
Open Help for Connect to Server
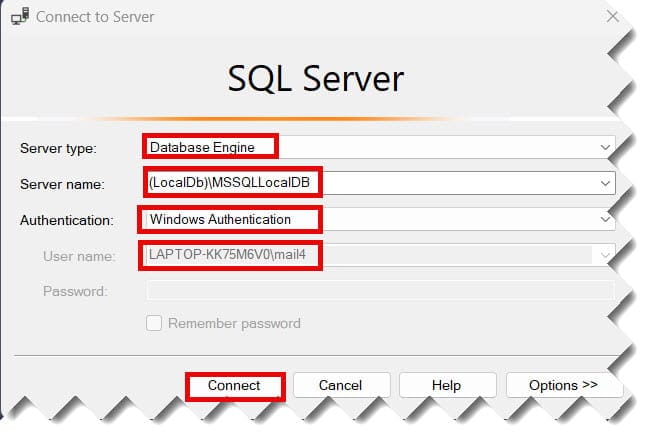pos(447,385)
